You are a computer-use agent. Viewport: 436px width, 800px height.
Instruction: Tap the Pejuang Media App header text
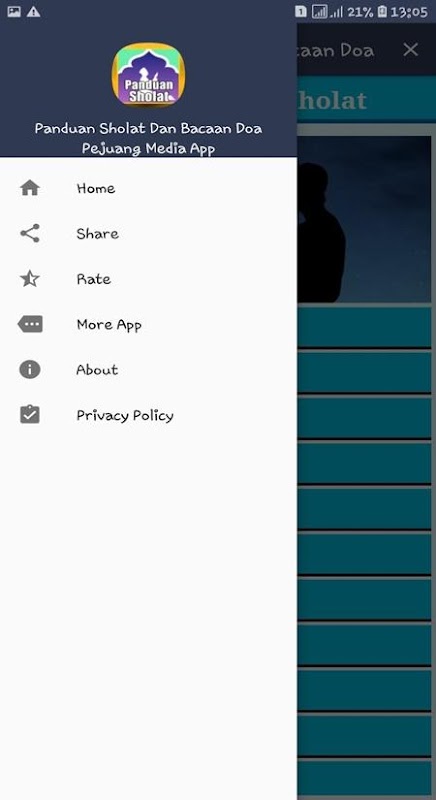coord(148,148)
